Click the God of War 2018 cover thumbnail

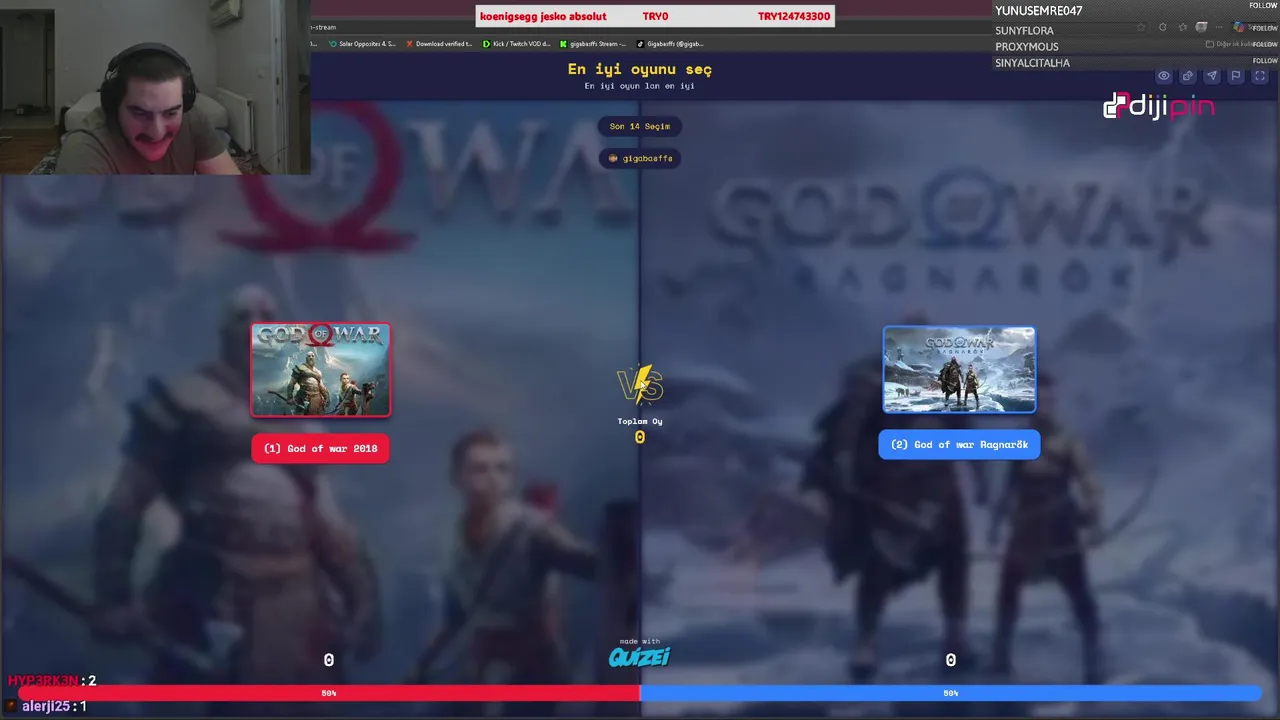click(320, 370)
